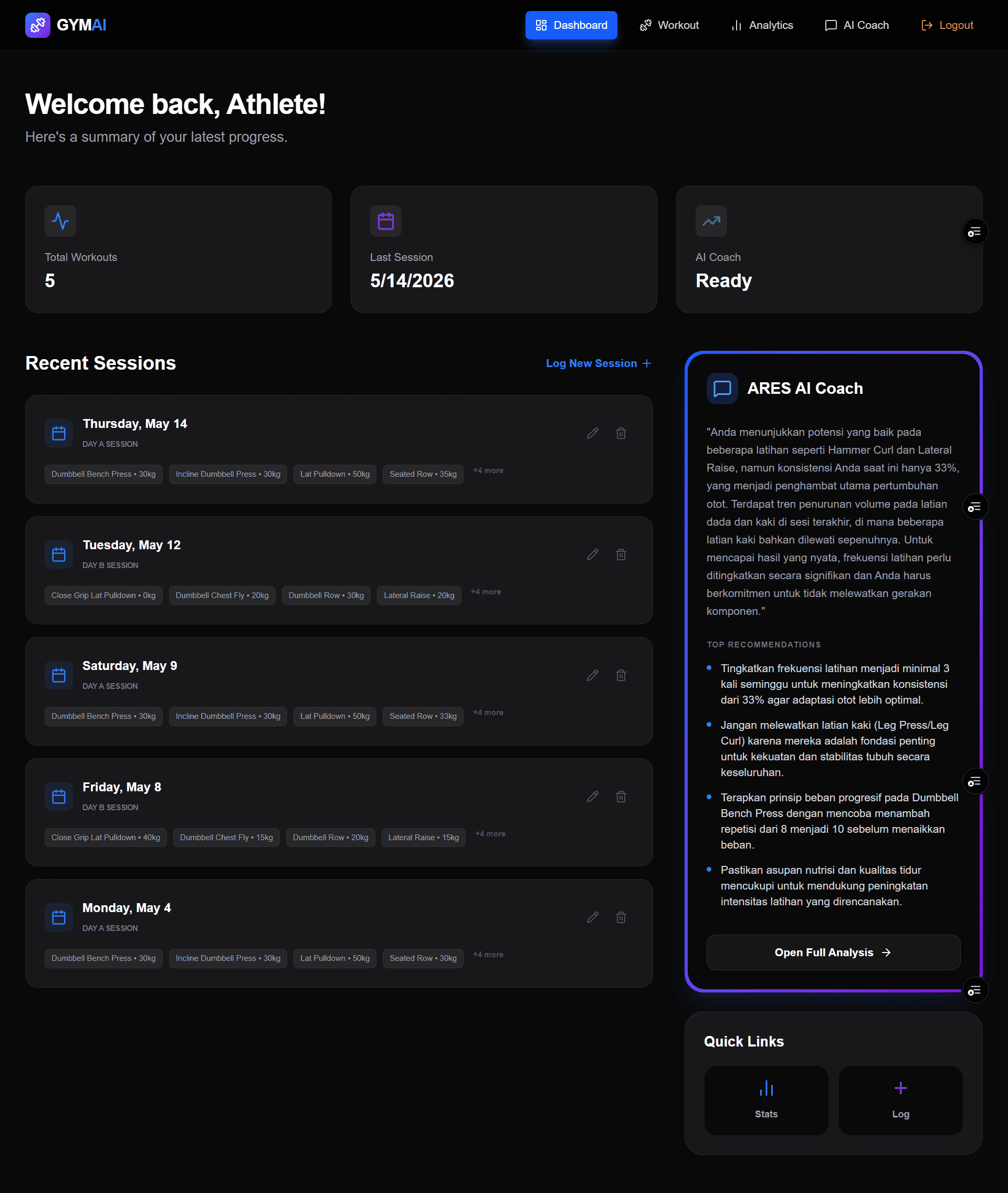The width and height of the screenshot is (1008, 1193).
Task: Click calendar icon for Monday, May 4
Action: click(59, 917)
